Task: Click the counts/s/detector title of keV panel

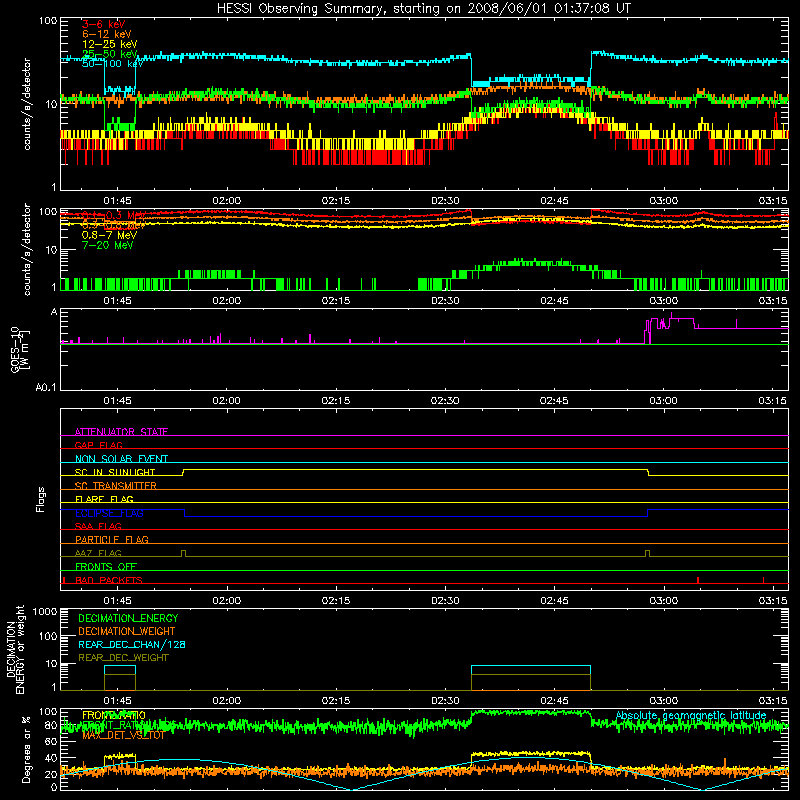Action: [27, 104]
